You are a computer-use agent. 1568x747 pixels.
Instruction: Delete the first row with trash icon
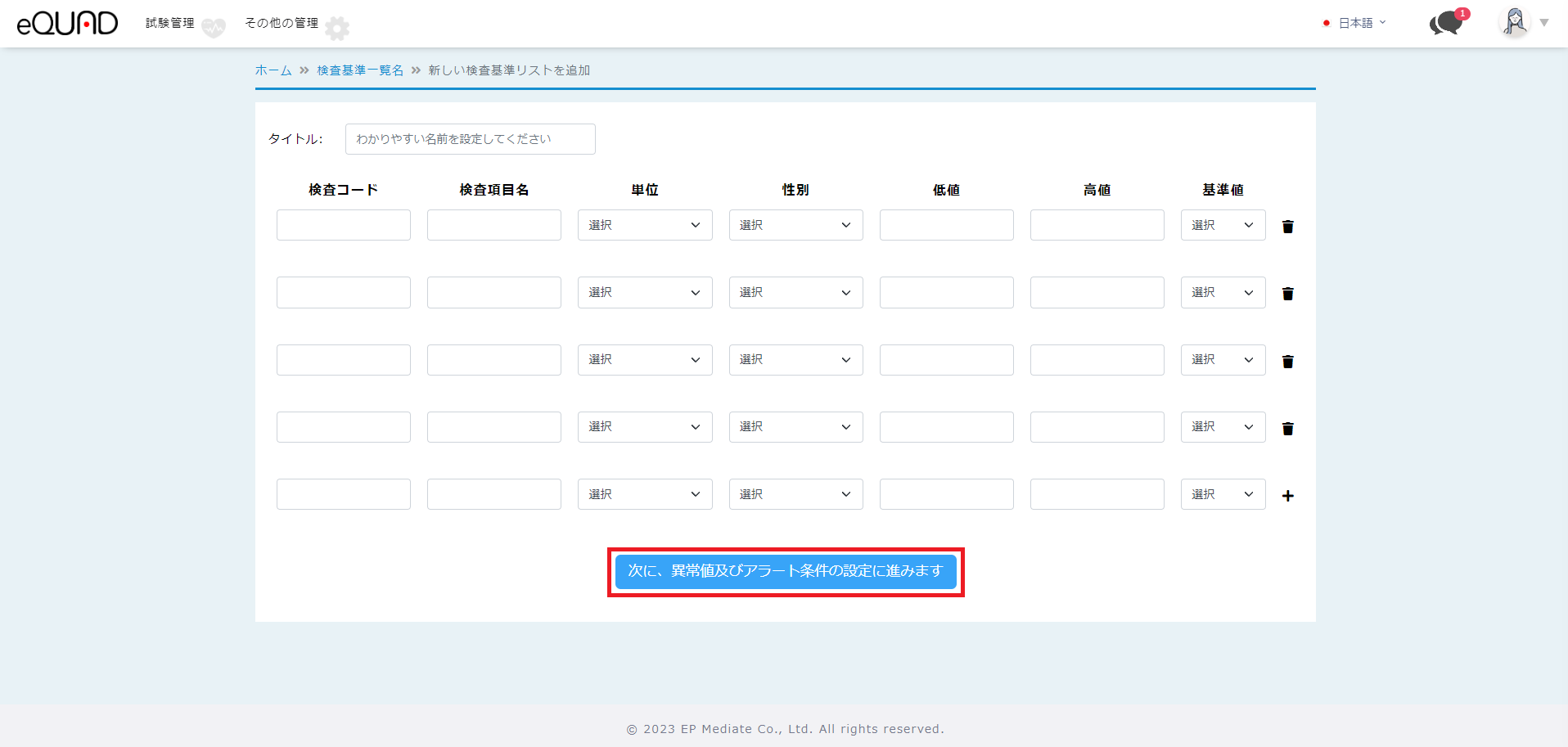point(1287,227)
